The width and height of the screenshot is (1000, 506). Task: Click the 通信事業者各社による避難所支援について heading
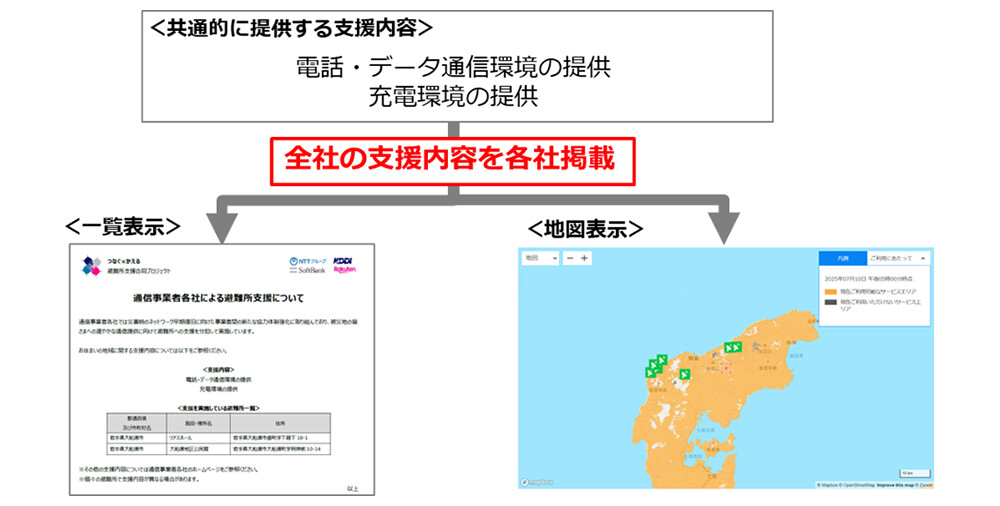click(x=217, y=298)
